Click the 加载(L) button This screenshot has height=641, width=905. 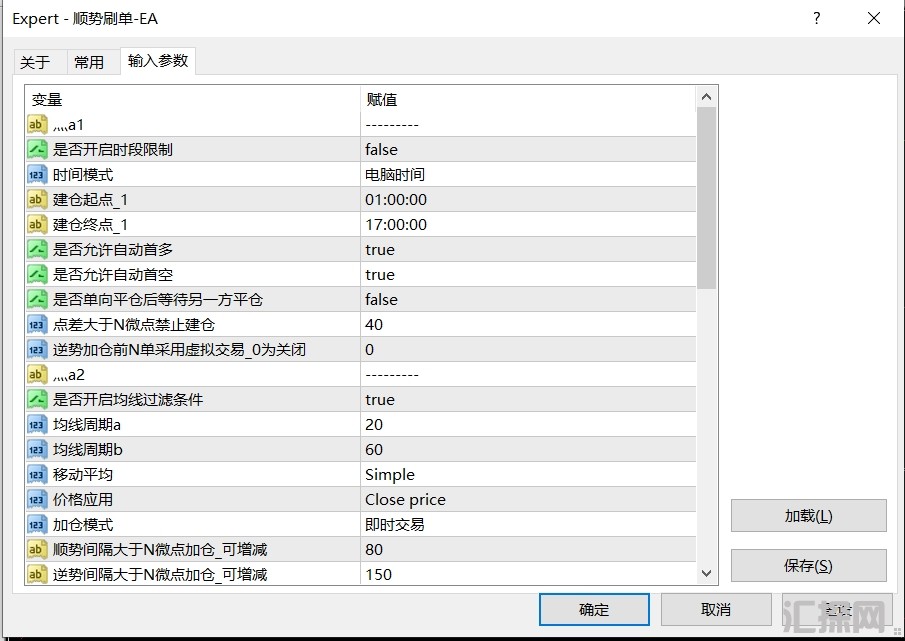(808, 516)
